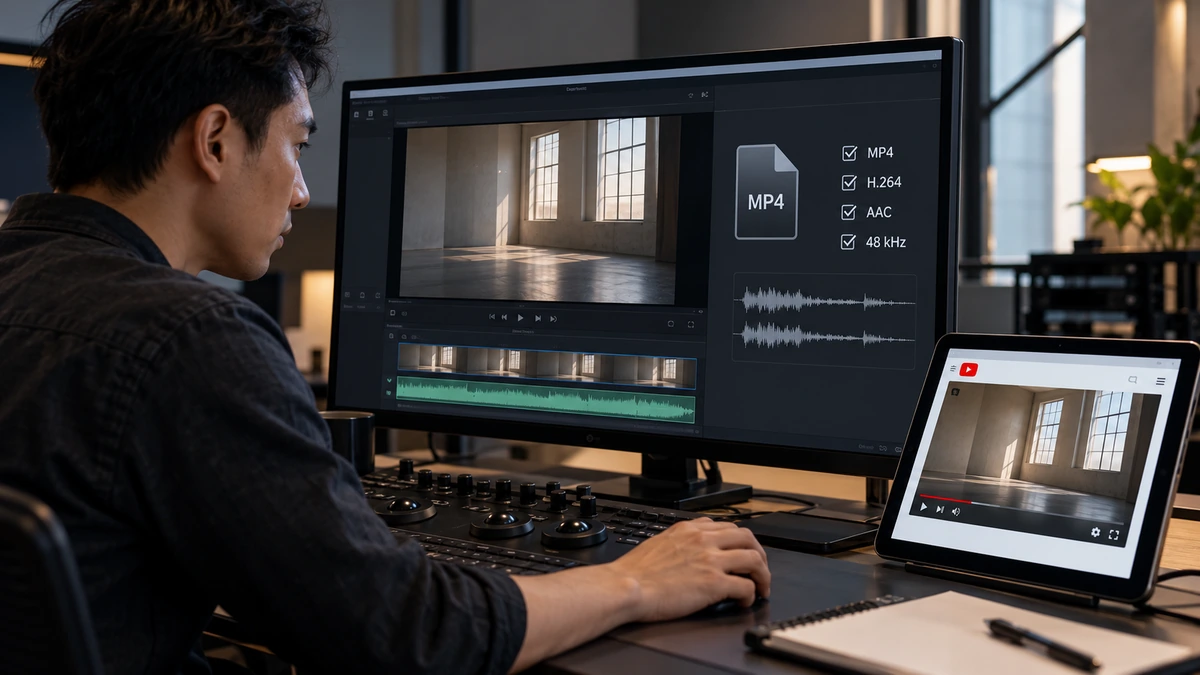Open the hamburger menu on the tablet browser
Image resolution: width=1200 pixels, height=675 pixels.
pos(1160,381)
